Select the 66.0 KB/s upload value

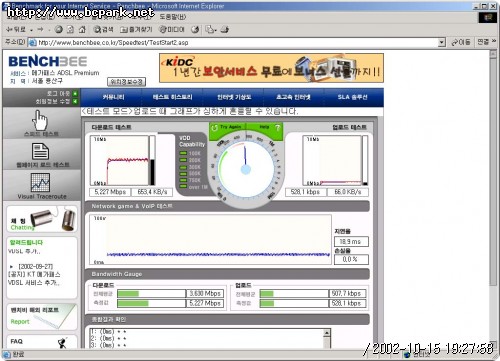(x=348, y=192)
